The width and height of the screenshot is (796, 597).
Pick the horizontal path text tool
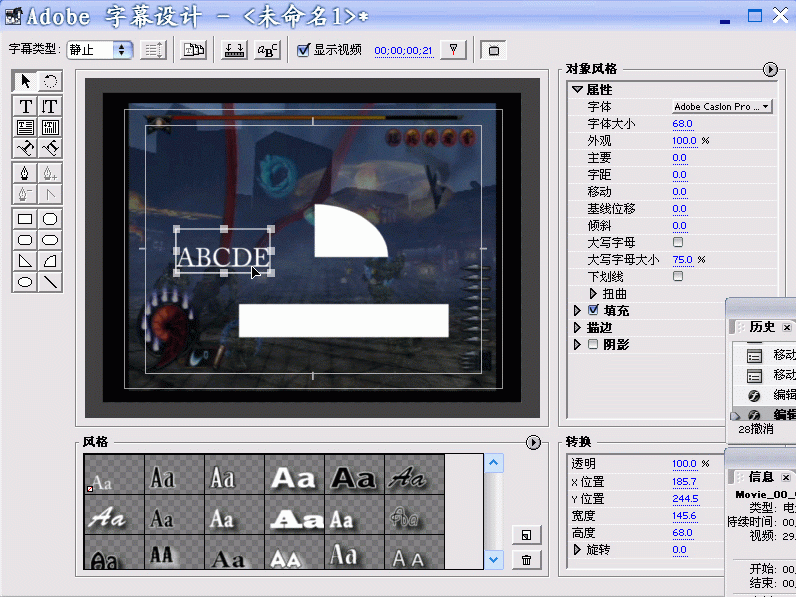coord(25,148)
